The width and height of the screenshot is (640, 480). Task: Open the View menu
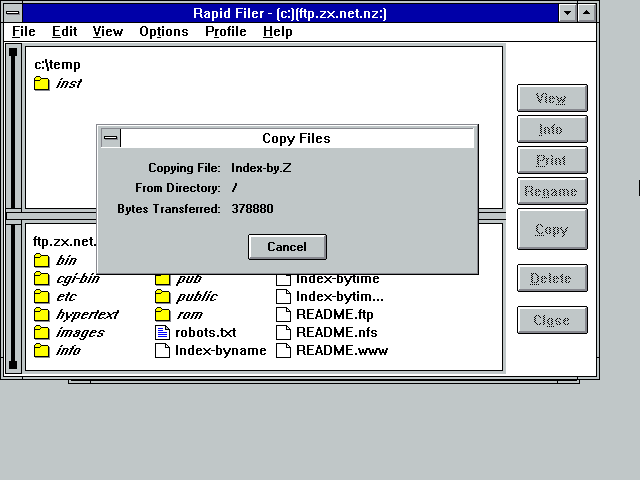(x=108, y=31)
